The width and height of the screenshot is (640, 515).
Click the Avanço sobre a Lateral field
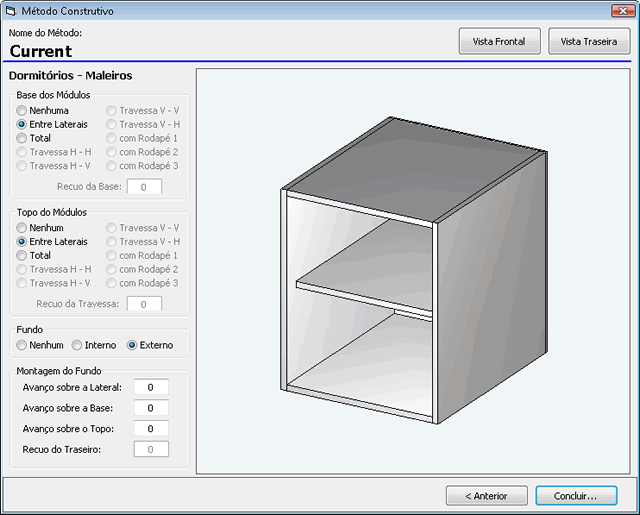click(151, 387)
